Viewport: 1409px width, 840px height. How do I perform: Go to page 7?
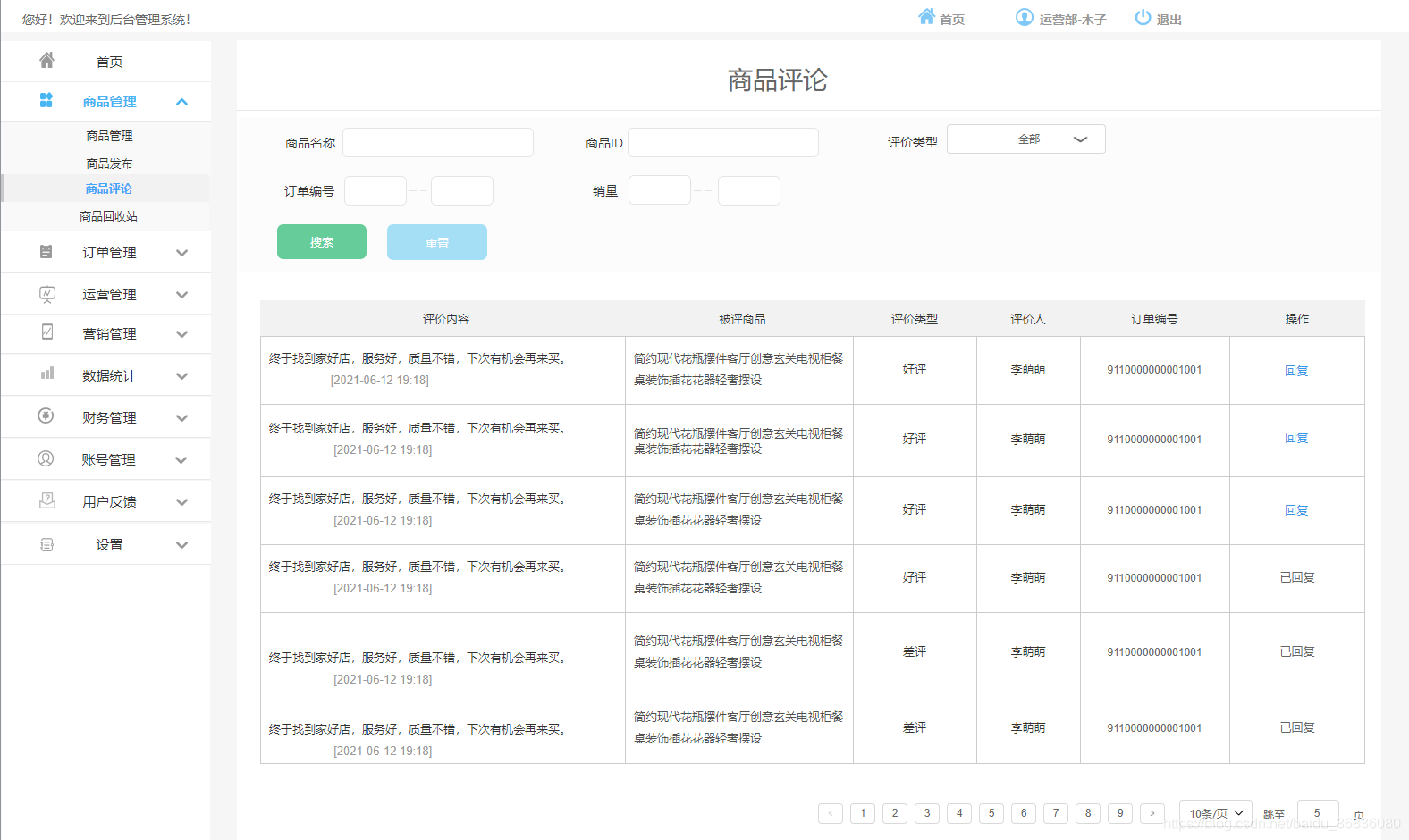[1056, 813]
